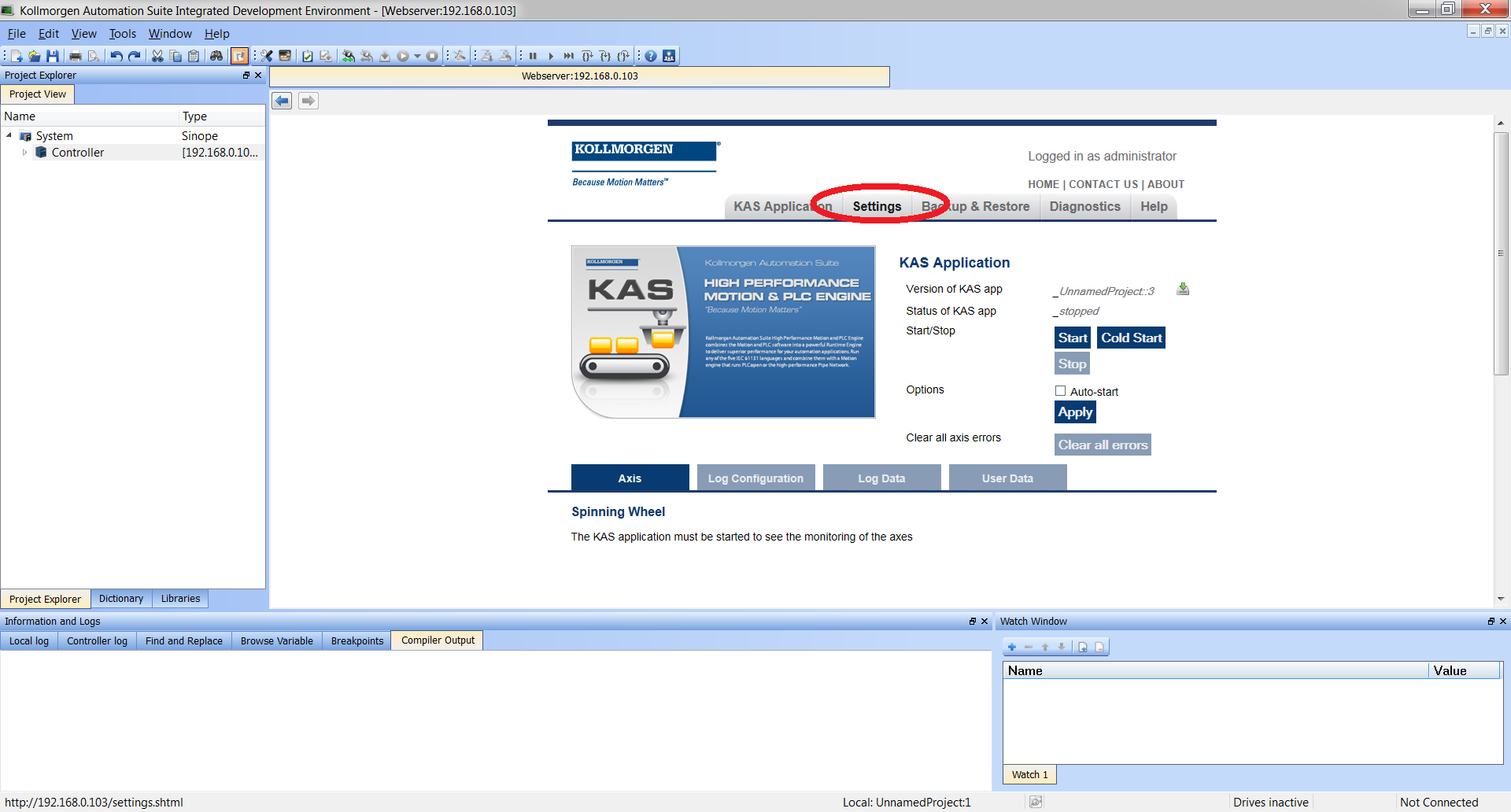Create a new project with the toolbar icon
This screenshot has width=1511, height=812.
tap(17, 56)
